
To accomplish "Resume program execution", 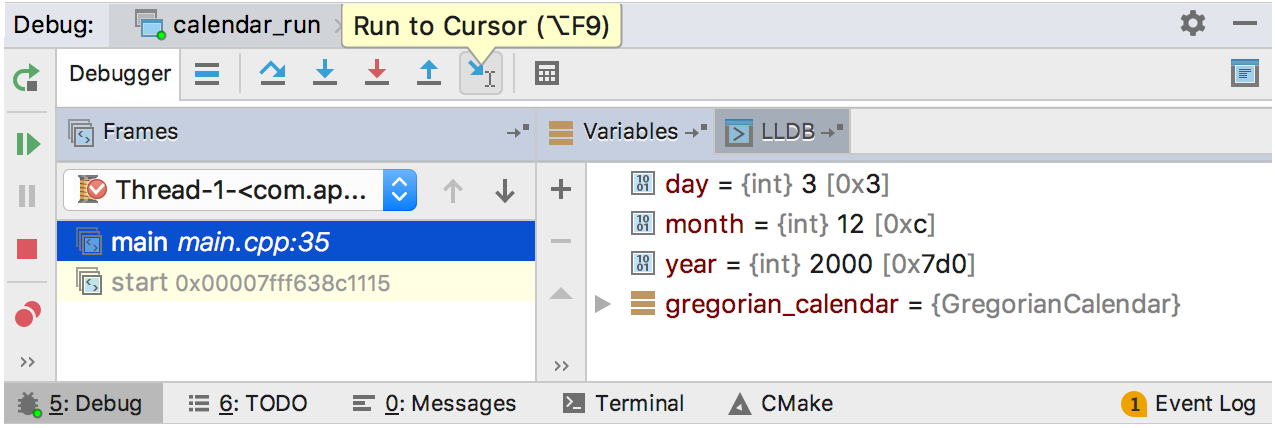I will point(27,144).
